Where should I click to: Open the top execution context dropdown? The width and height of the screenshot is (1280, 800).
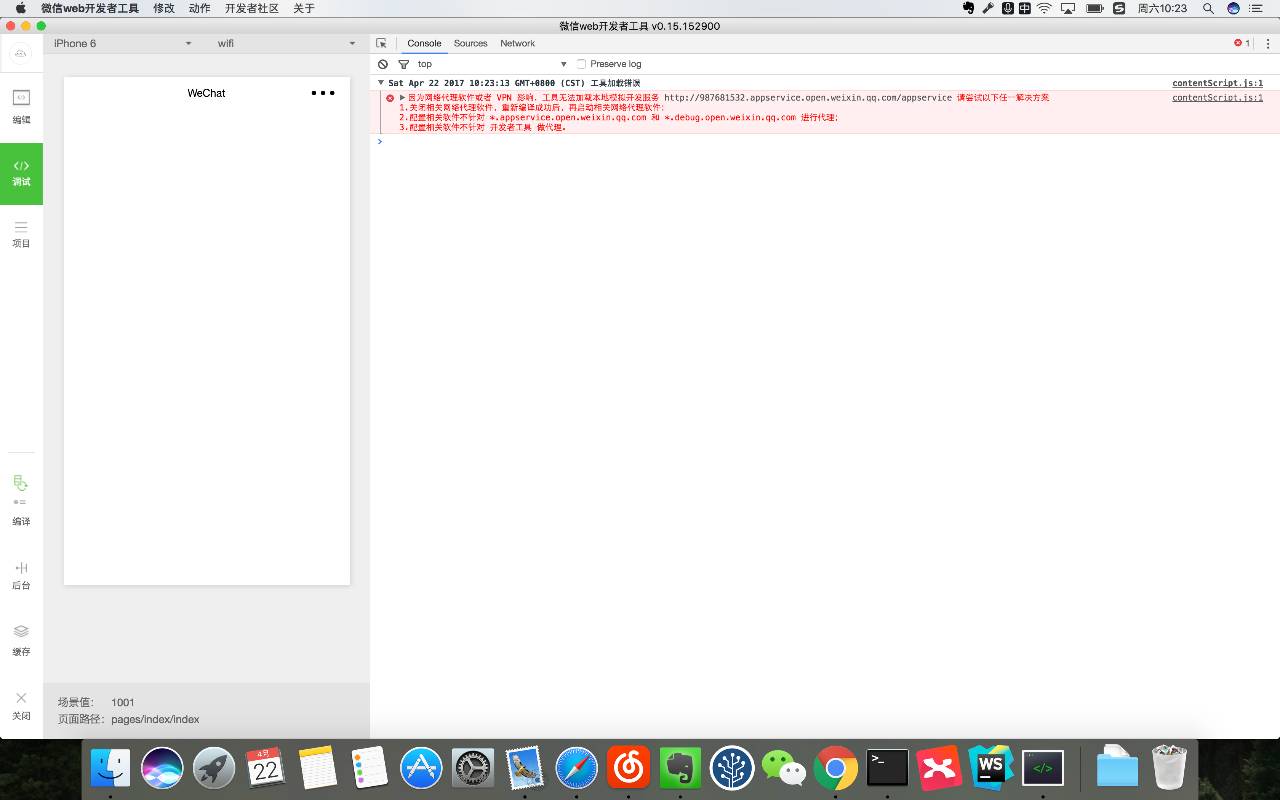491,64
